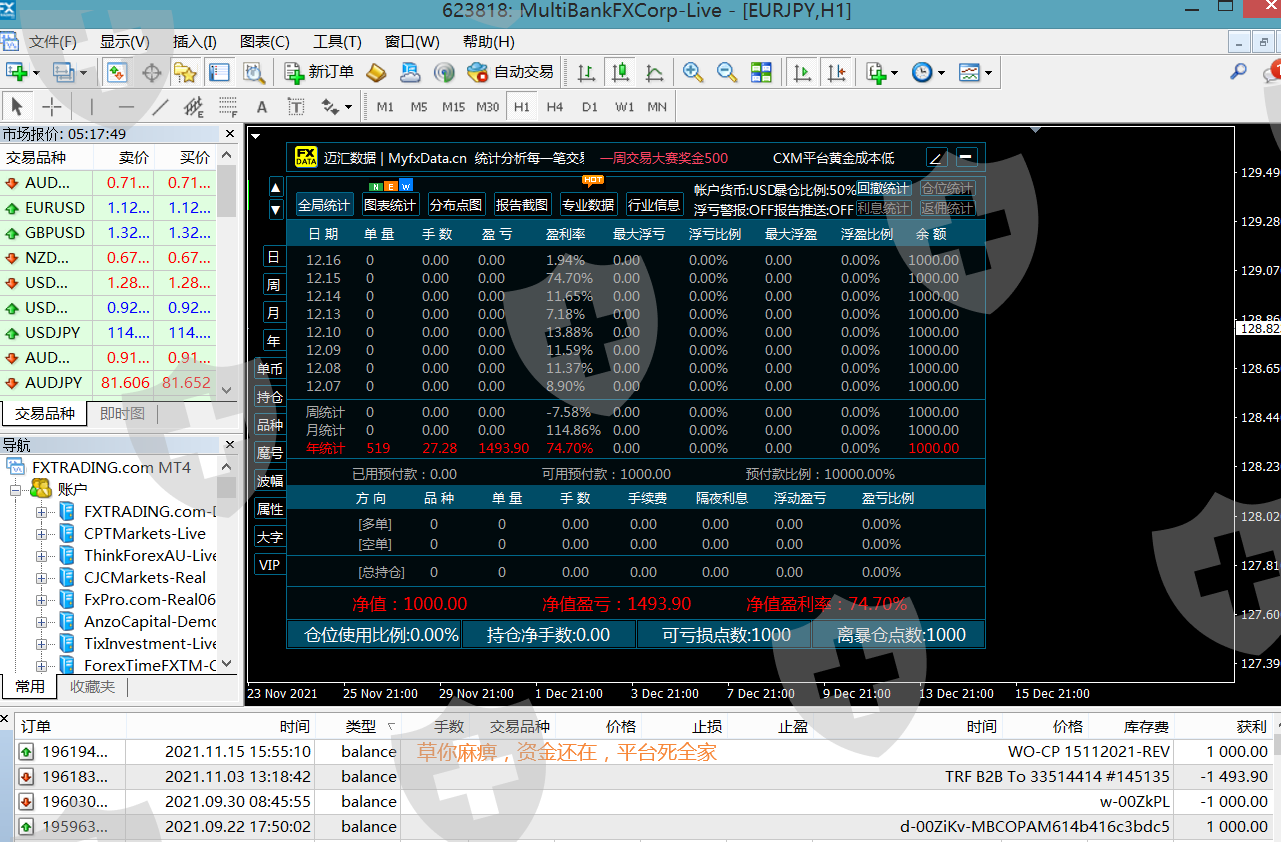Open the 插入(I) menu
This screenshot has width=1281, height=842.
coord(195,41)
